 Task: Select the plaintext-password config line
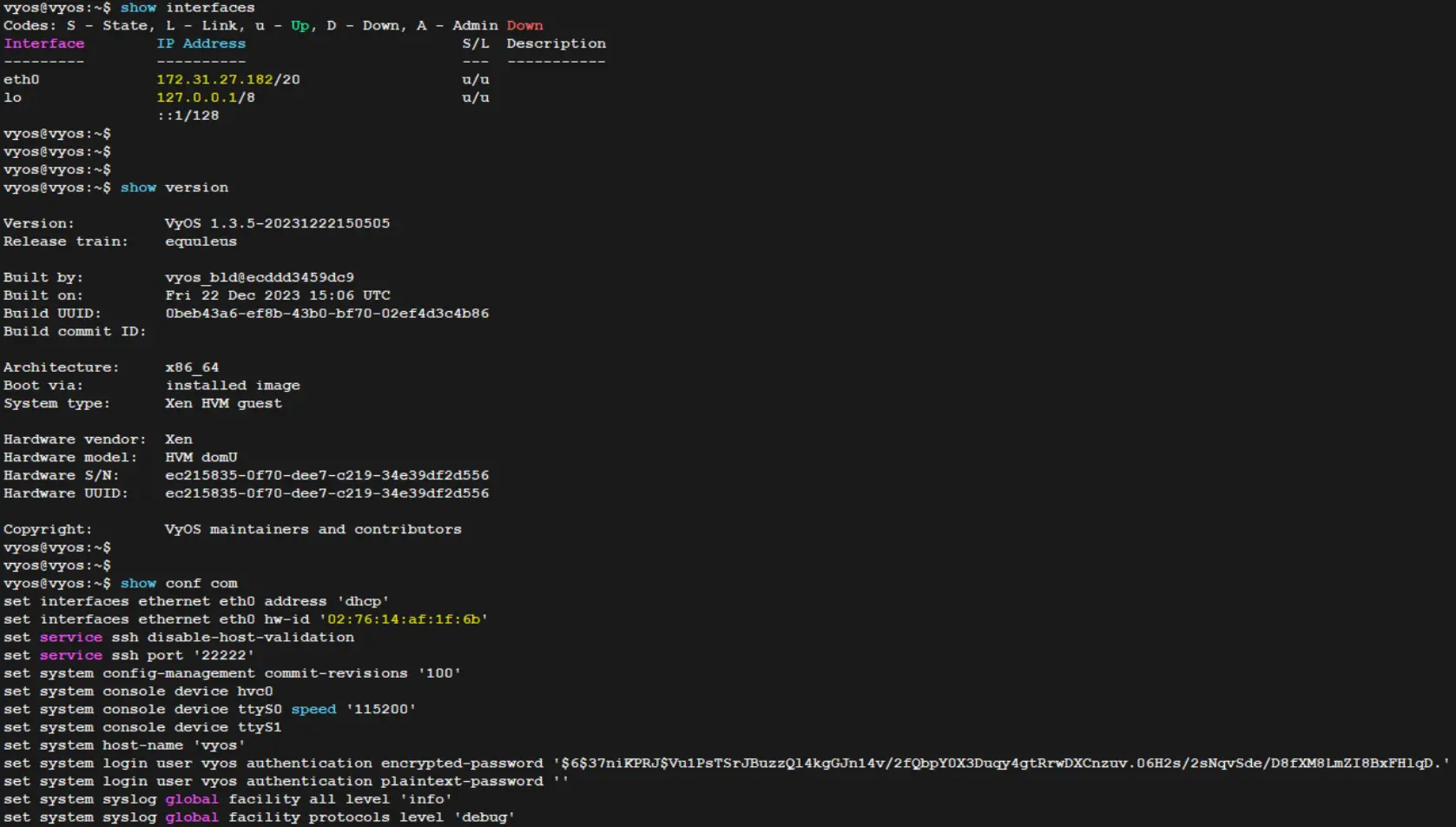coord(287,782)
